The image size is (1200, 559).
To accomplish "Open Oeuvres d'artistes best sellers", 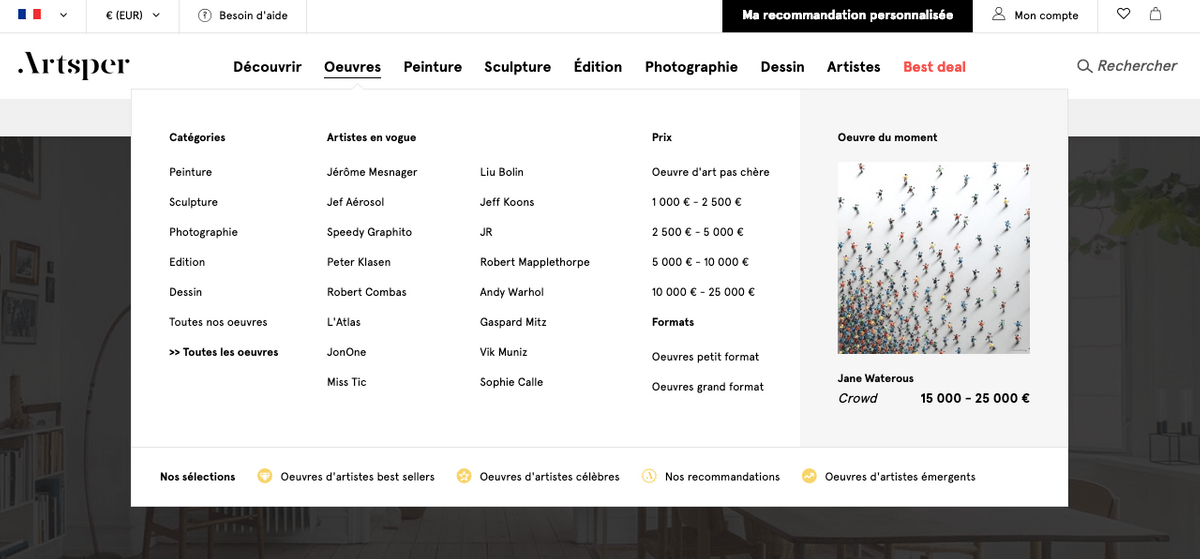I will pyautogui.click(x=358, y=477).
